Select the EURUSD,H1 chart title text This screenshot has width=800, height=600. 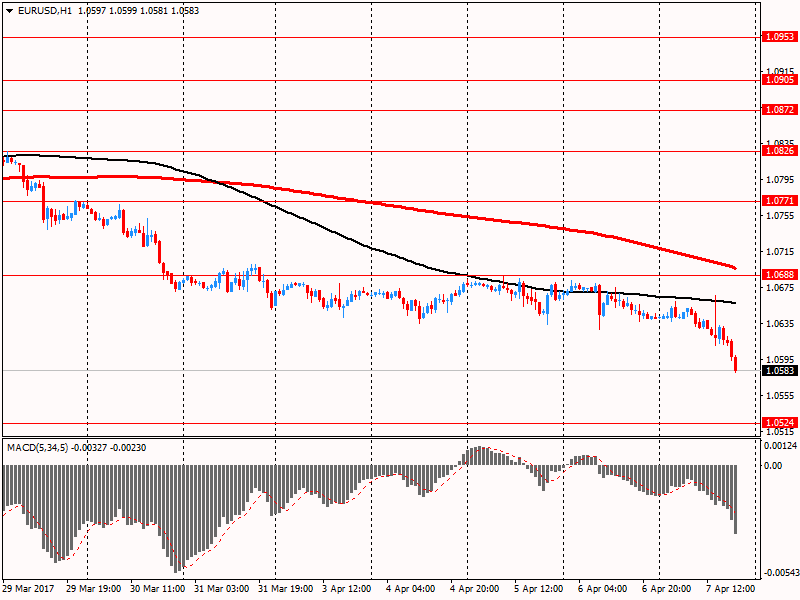pyautogui.click(x=44, y=11)
